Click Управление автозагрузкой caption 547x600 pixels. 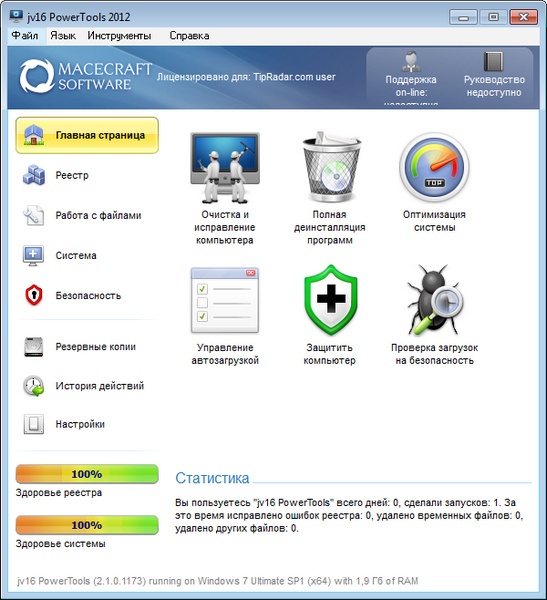coord(225,354)
